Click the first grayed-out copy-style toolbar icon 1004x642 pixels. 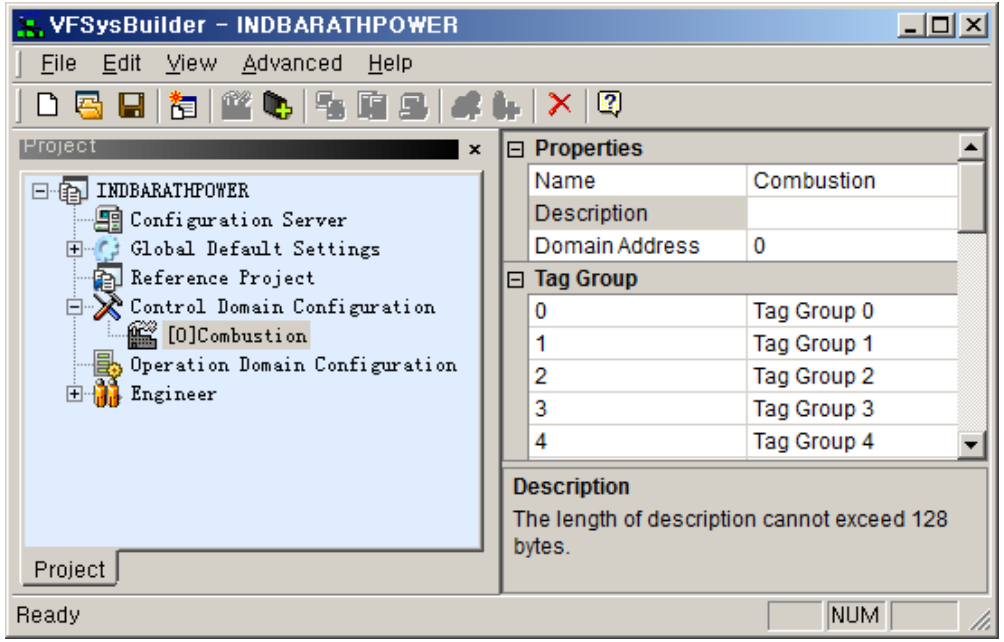(330, 106)
